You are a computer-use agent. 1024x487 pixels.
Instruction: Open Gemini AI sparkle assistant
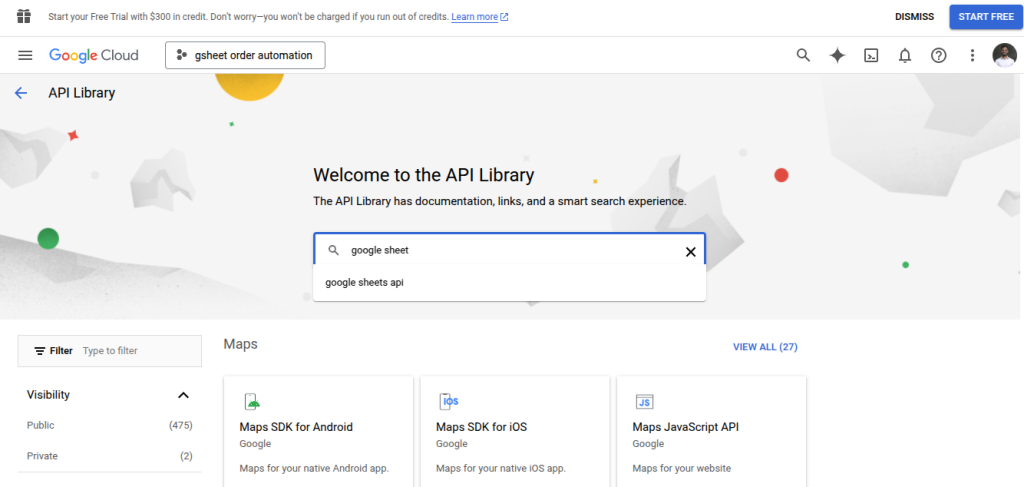(837, 55)
